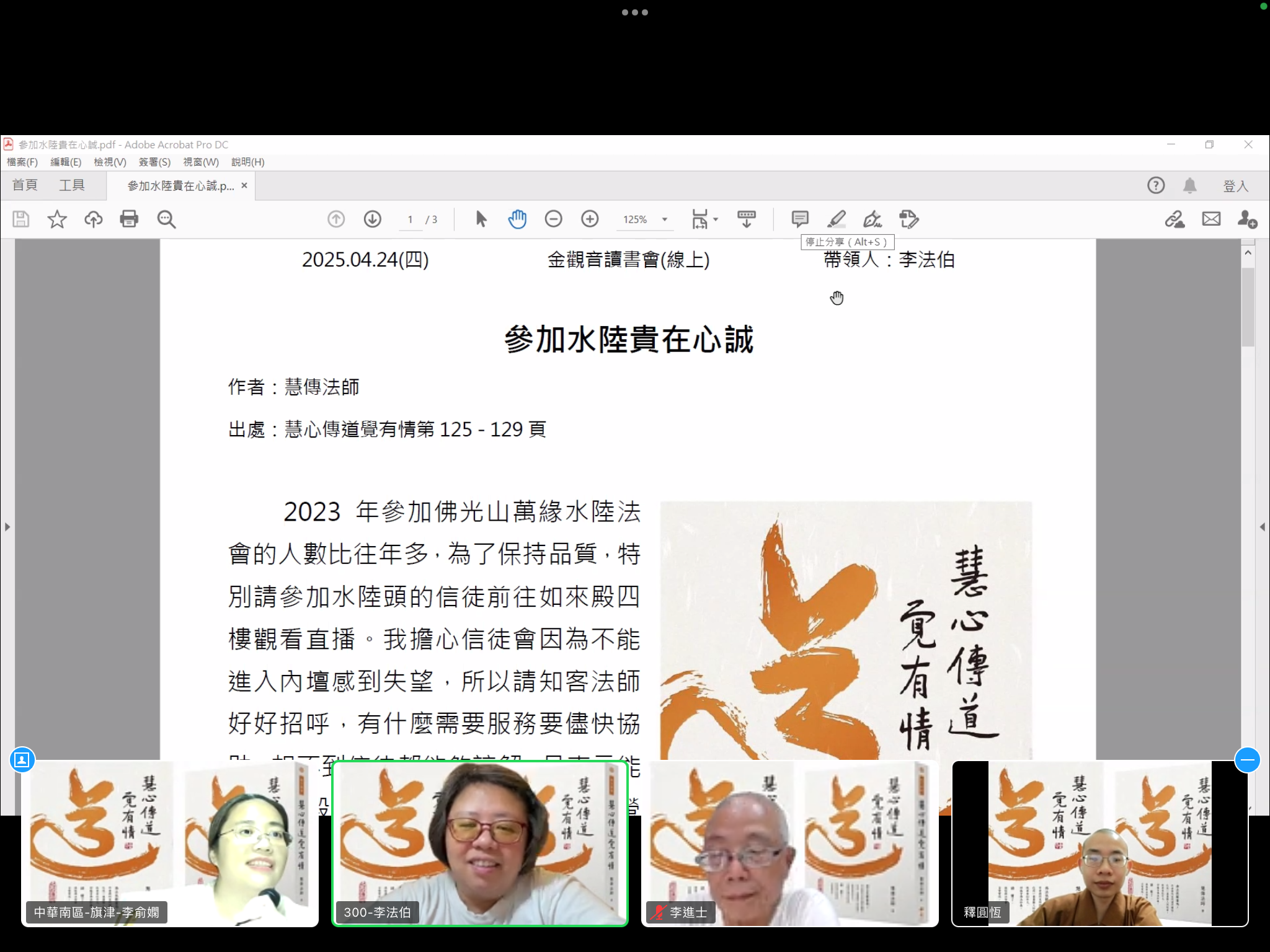1270x952 pixels.
Task: Switch to the 工具 tab
Action: (x=71, y=185)
